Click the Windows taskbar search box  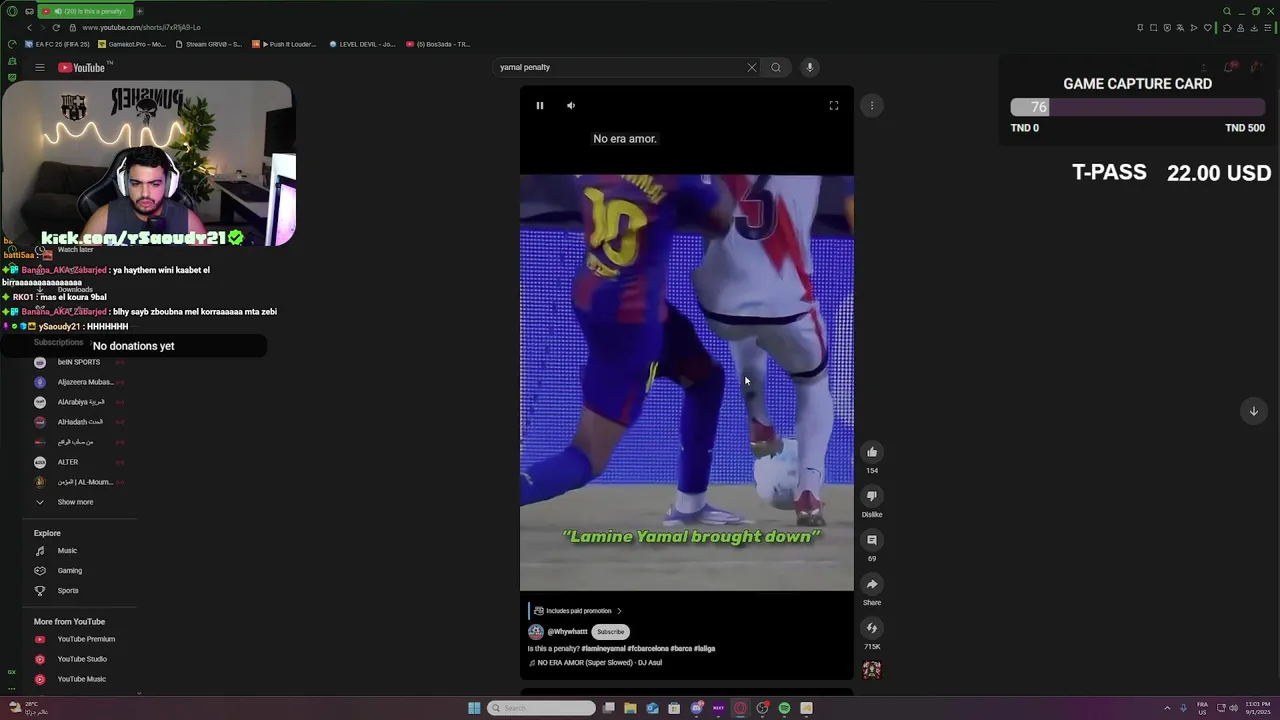coord(542,708)
